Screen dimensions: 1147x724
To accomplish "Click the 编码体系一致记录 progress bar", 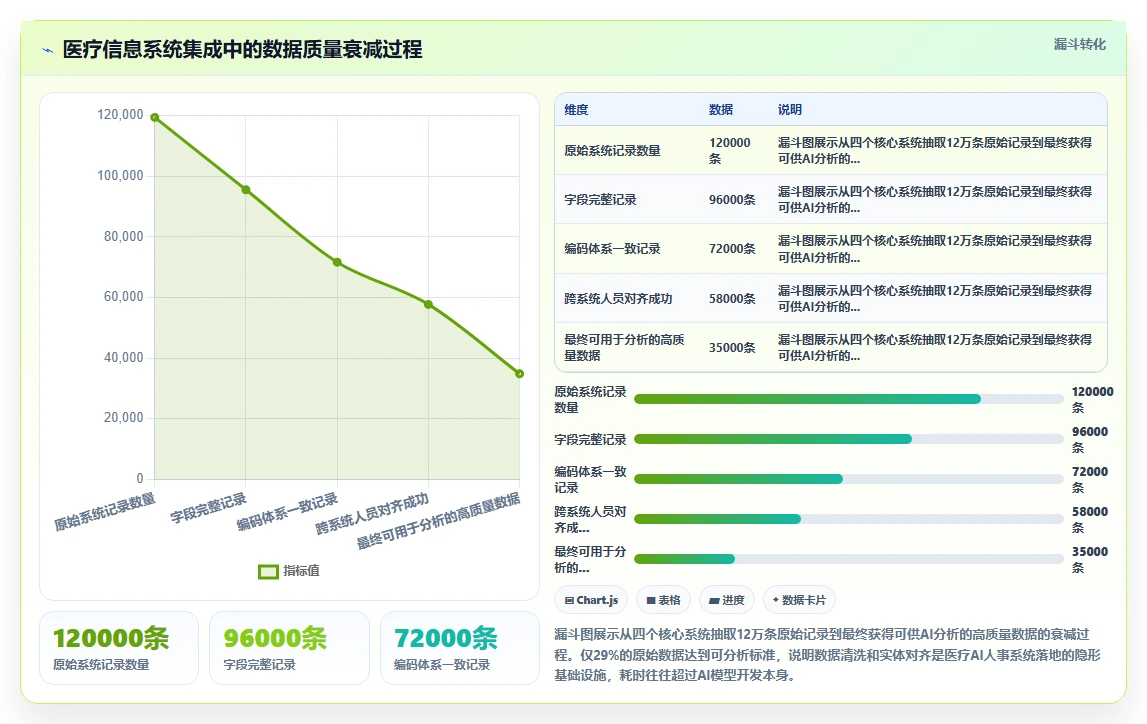I will click(x=849, y=479).
